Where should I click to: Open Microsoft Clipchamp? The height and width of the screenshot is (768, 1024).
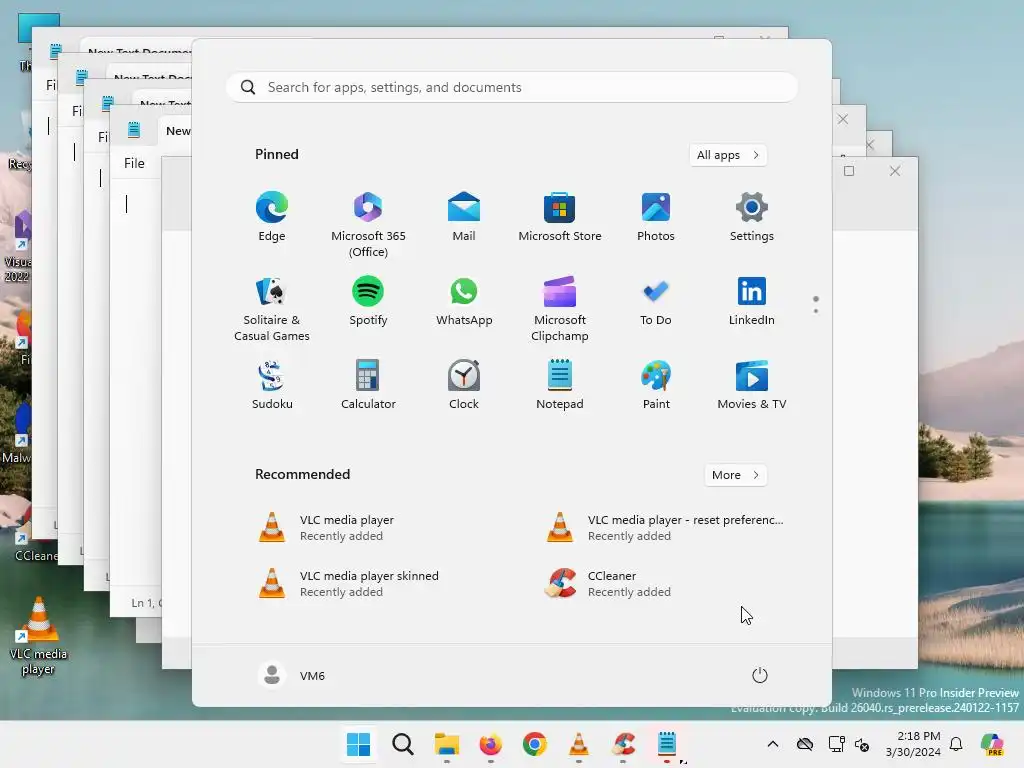pos(560,309)
